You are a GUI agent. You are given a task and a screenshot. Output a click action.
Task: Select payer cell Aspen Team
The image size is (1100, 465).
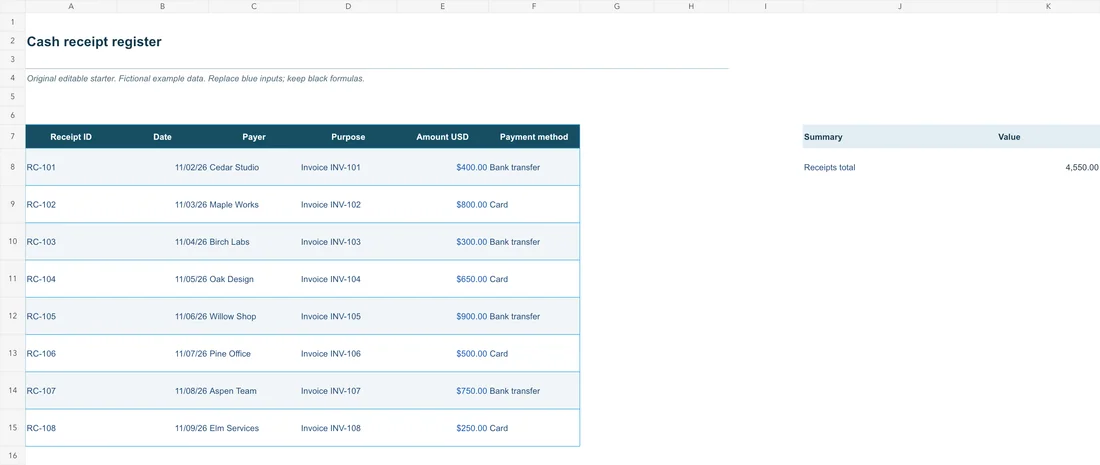click(254, 391)
